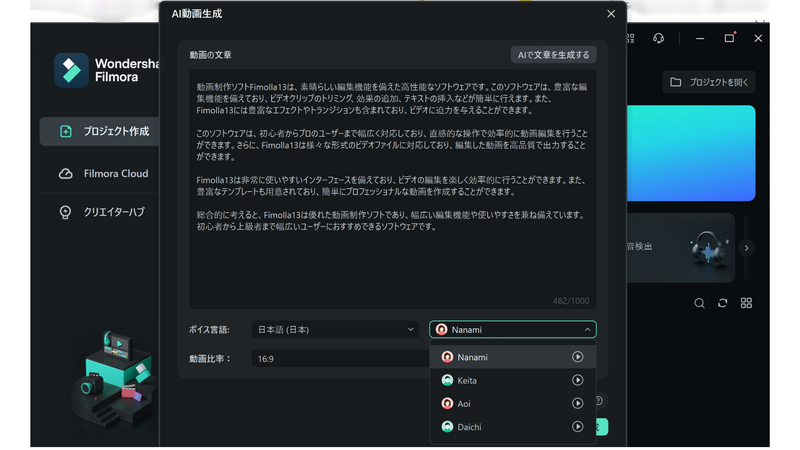Click the クリエイターハブ lightbulb icon
Viewport: 800px width, 450px height.
(x=65, y=212)
